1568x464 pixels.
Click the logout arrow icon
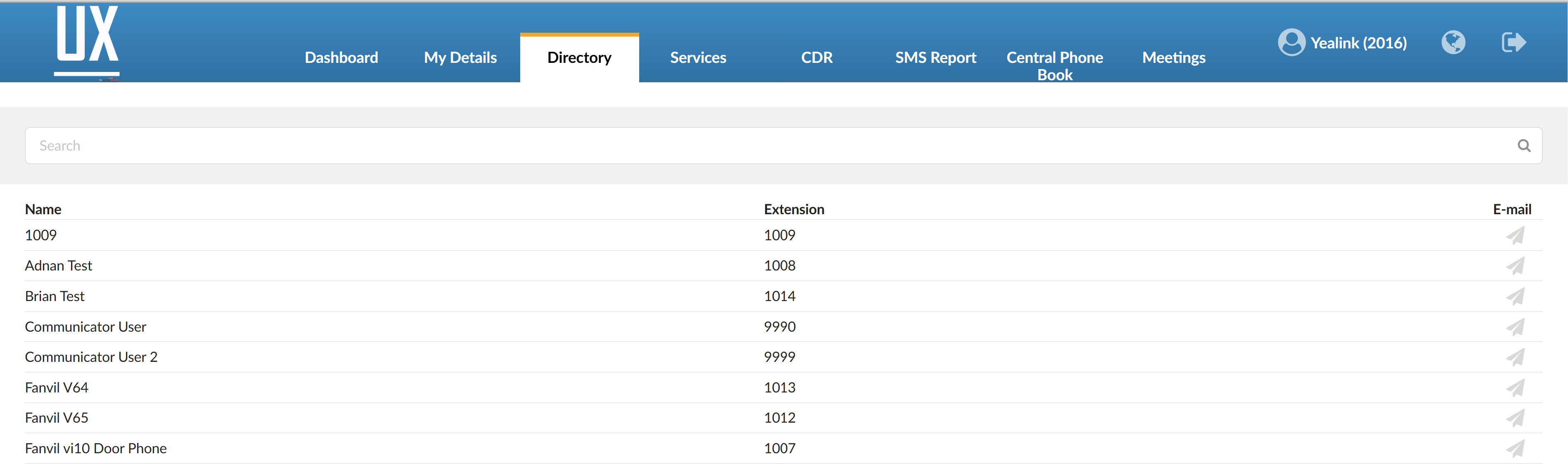click(x=1513, y=42)
